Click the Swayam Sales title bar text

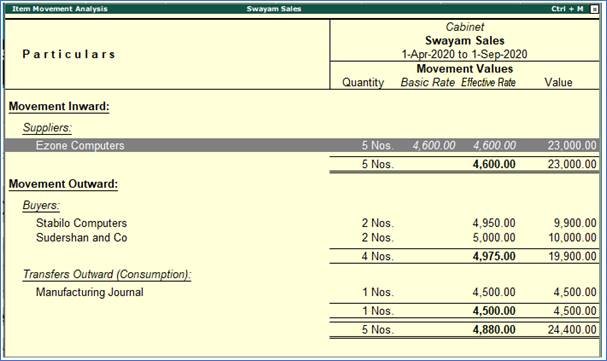(x=274, y=9)
